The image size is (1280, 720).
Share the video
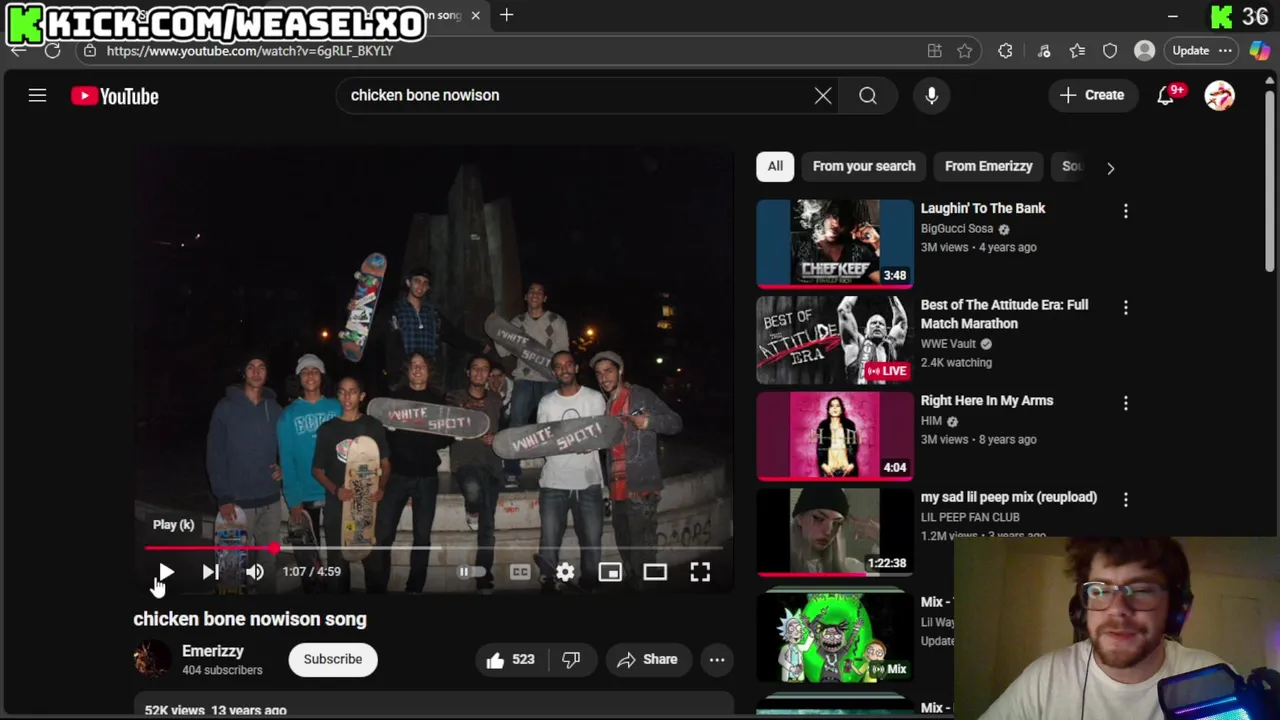pos(647,659)
